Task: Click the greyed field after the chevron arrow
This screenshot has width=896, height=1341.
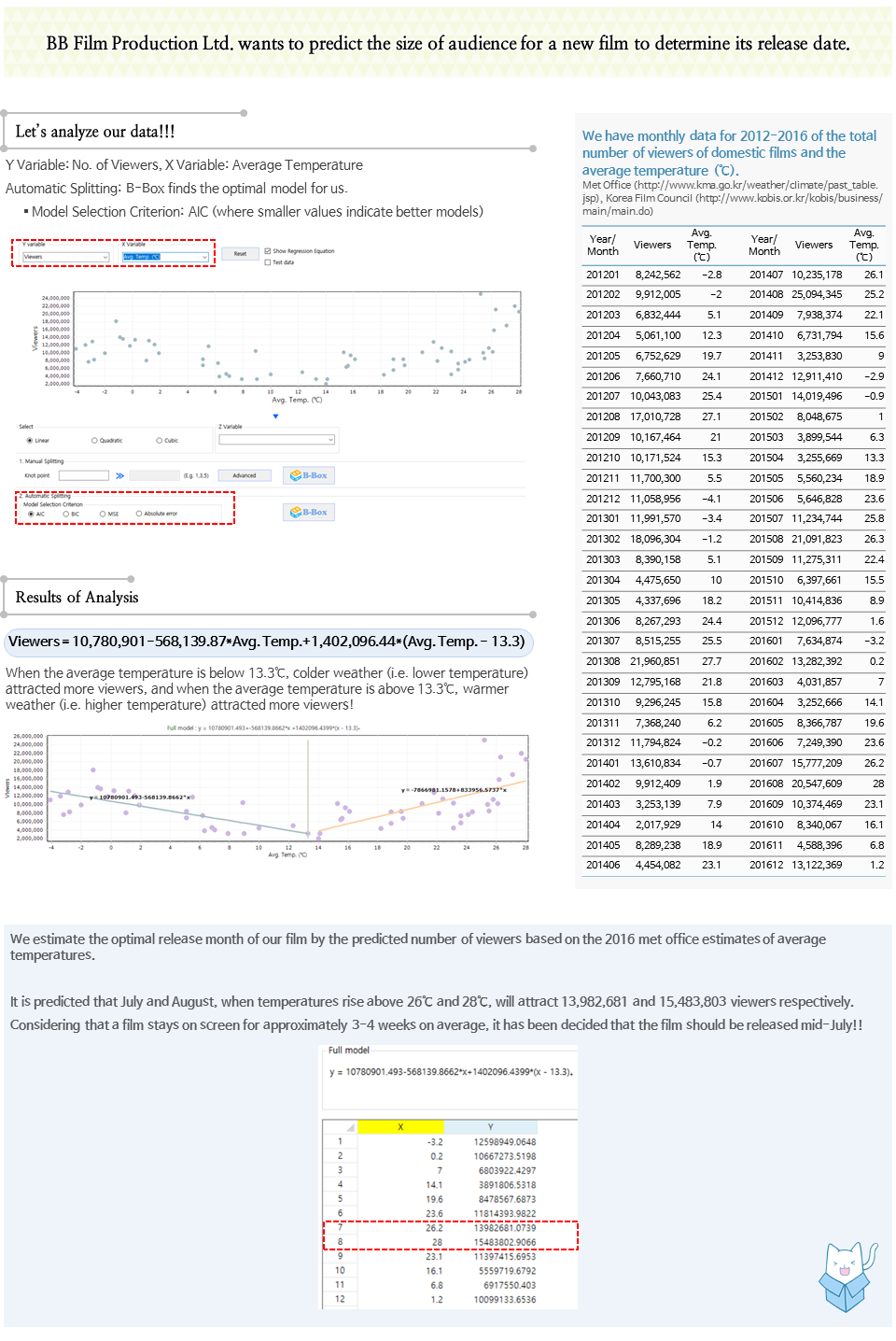Action: [x=155, y=475]
